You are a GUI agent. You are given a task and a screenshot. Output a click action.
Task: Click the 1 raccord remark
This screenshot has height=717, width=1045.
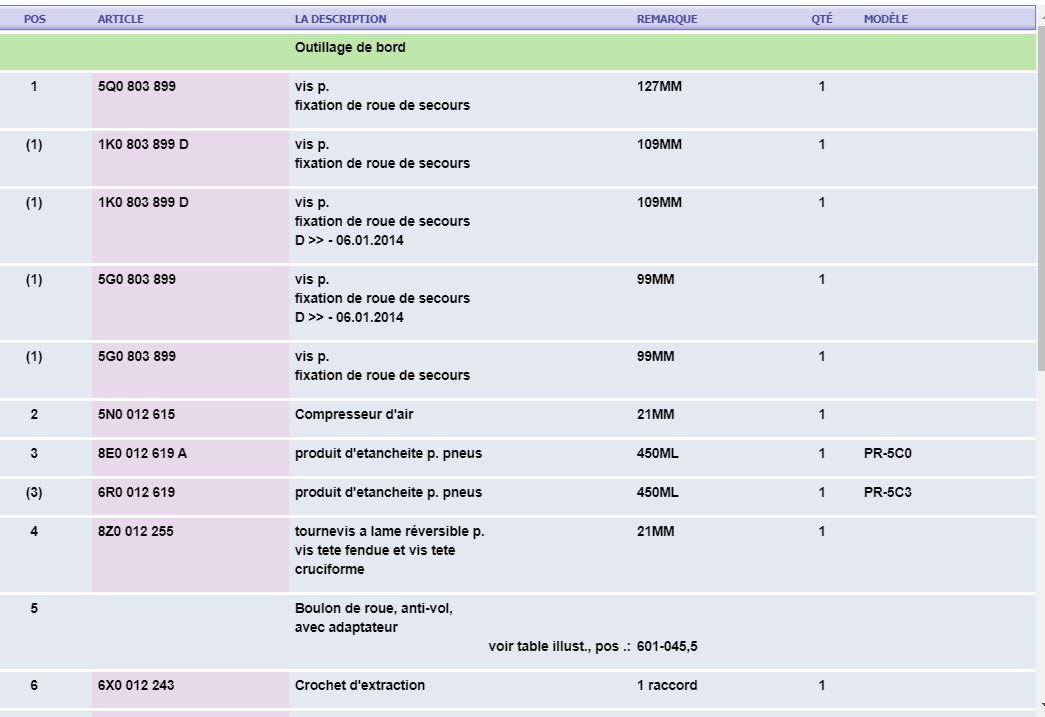click(x=667, y=685)
